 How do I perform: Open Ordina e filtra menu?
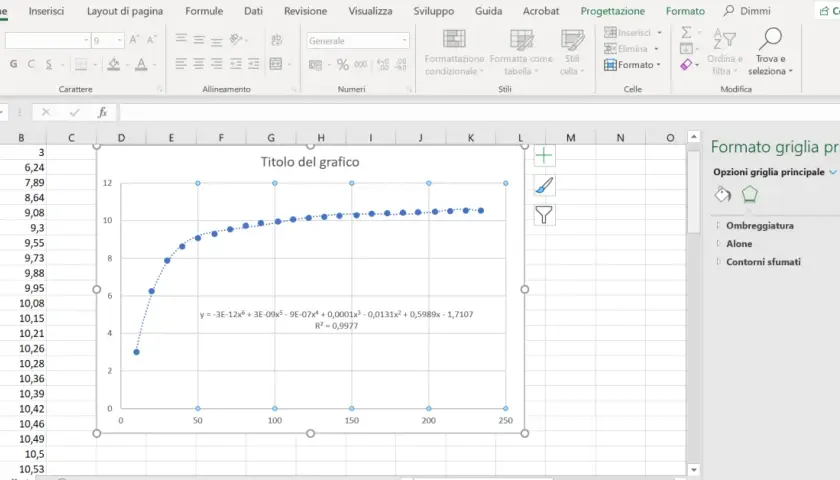[x=724, y=52]
